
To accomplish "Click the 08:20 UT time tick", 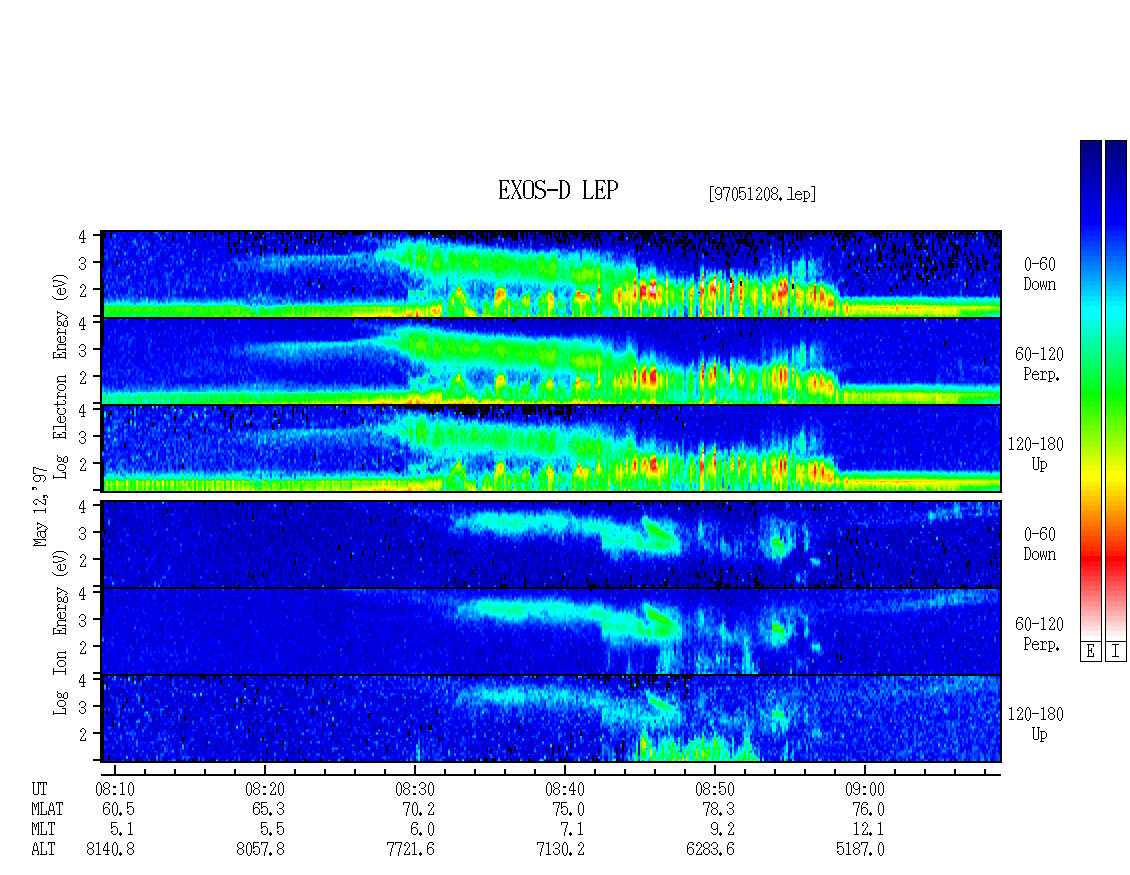I will pos(264,789).
